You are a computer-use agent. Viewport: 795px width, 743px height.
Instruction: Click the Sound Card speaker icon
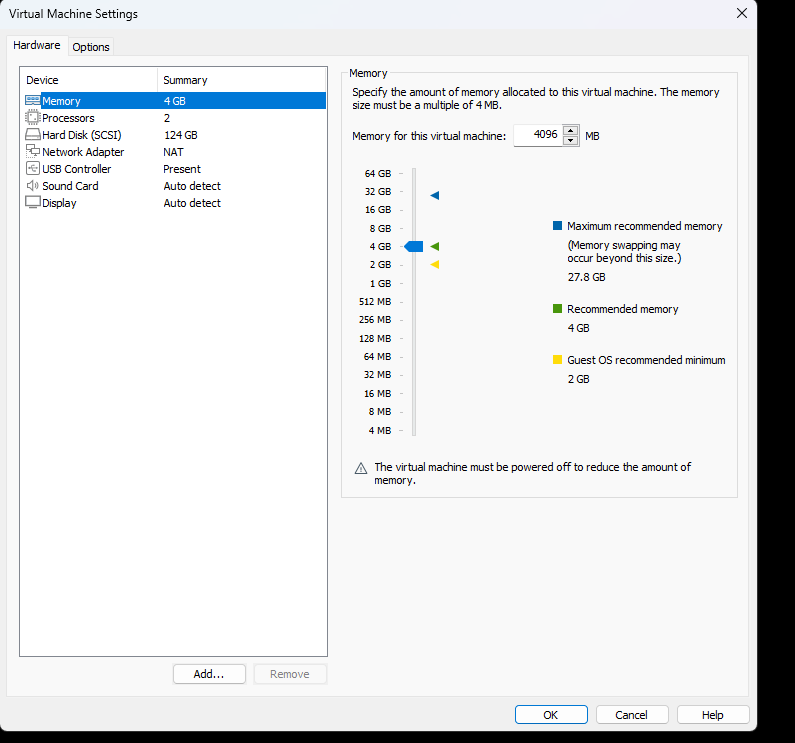tap(33, 186)
